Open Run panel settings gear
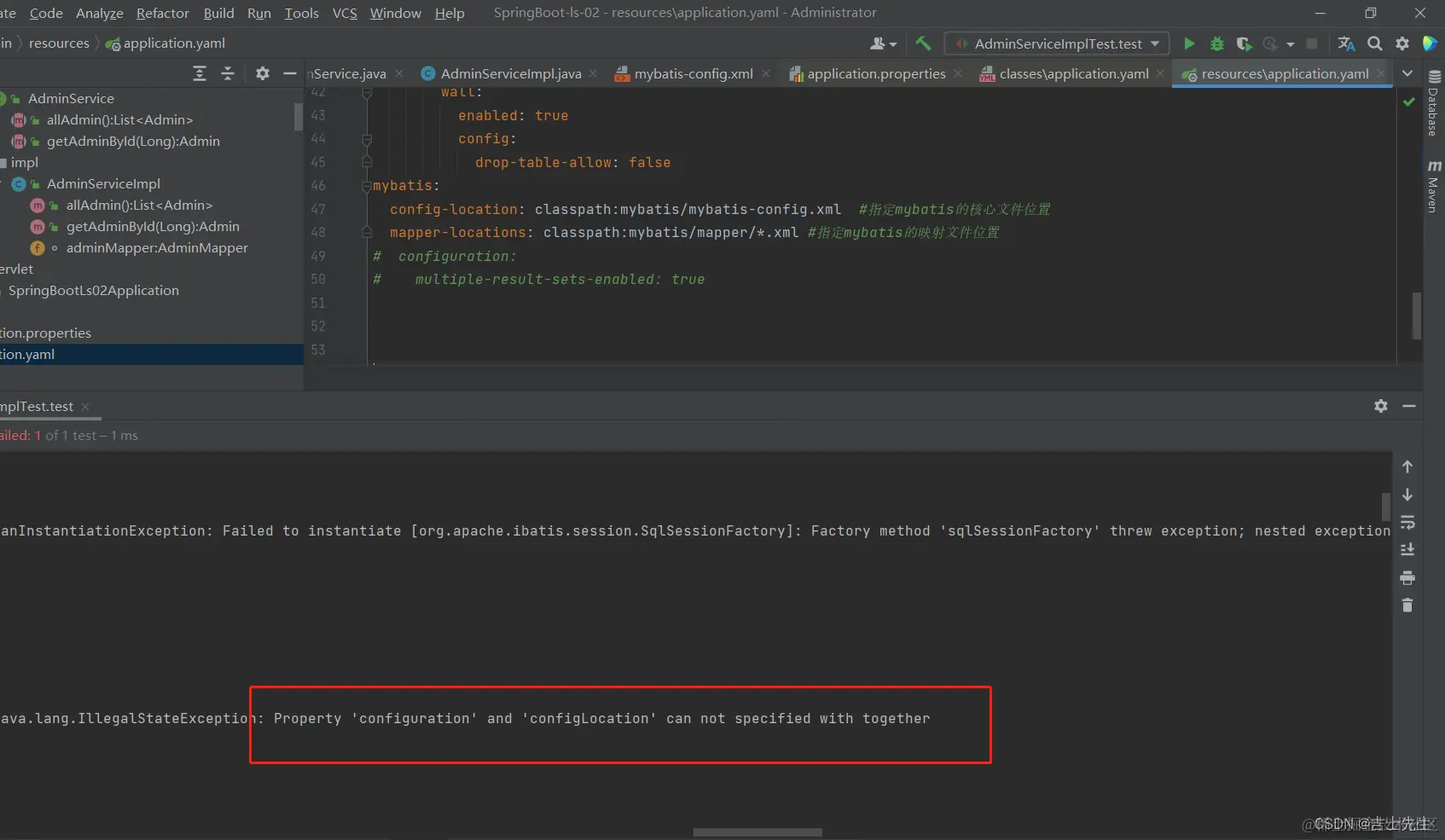 (x=1381, y=406)
